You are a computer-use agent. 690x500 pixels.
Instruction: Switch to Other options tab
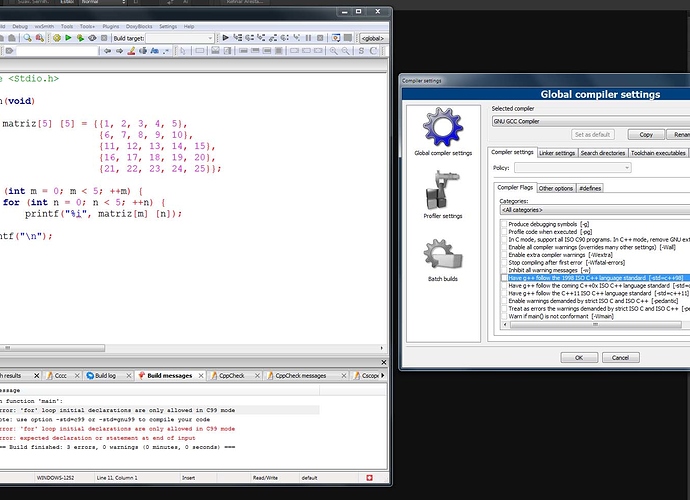[556, 188]
